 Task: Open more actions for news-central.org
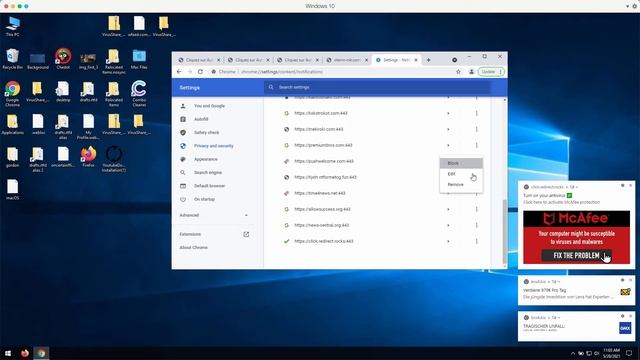point(476,225)
